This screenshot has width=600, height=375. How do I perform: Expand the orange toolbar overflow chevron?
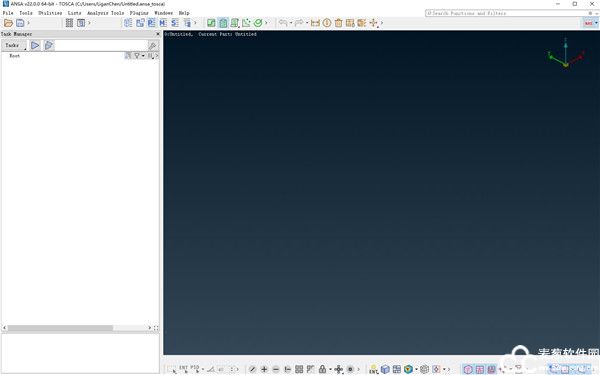382,23
